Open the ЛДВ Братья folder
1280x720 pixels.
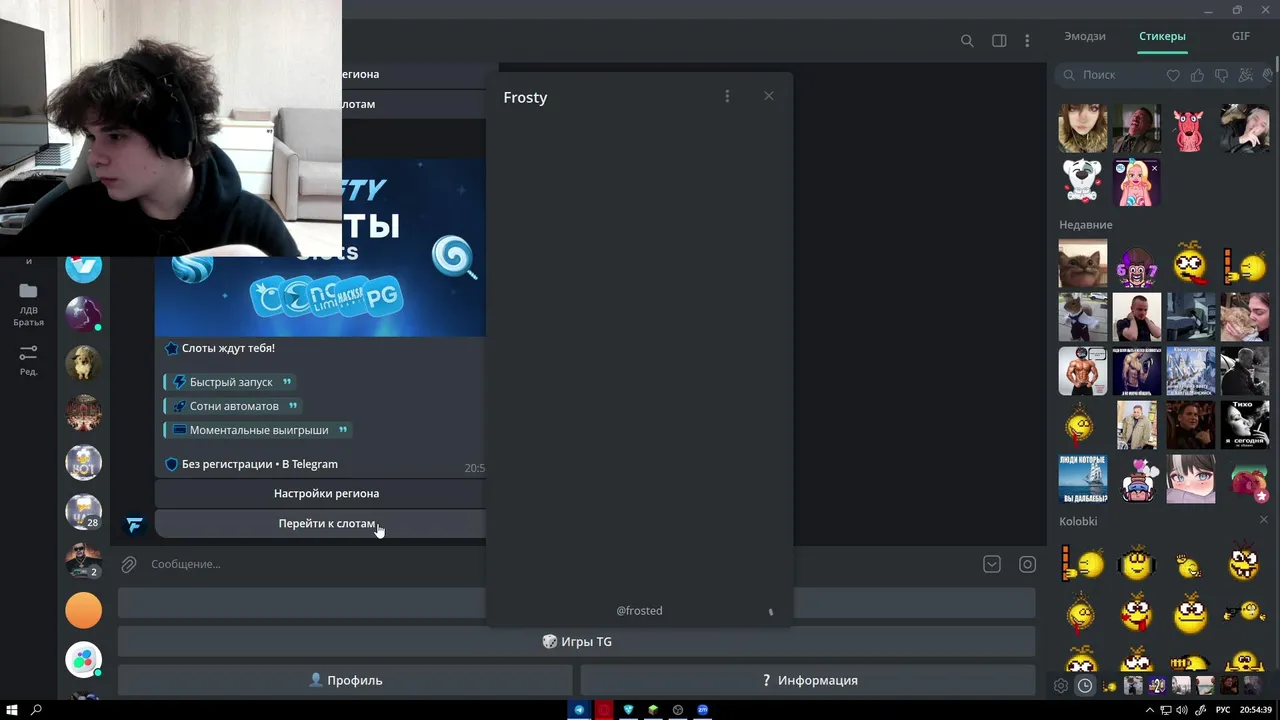(28, 303)
